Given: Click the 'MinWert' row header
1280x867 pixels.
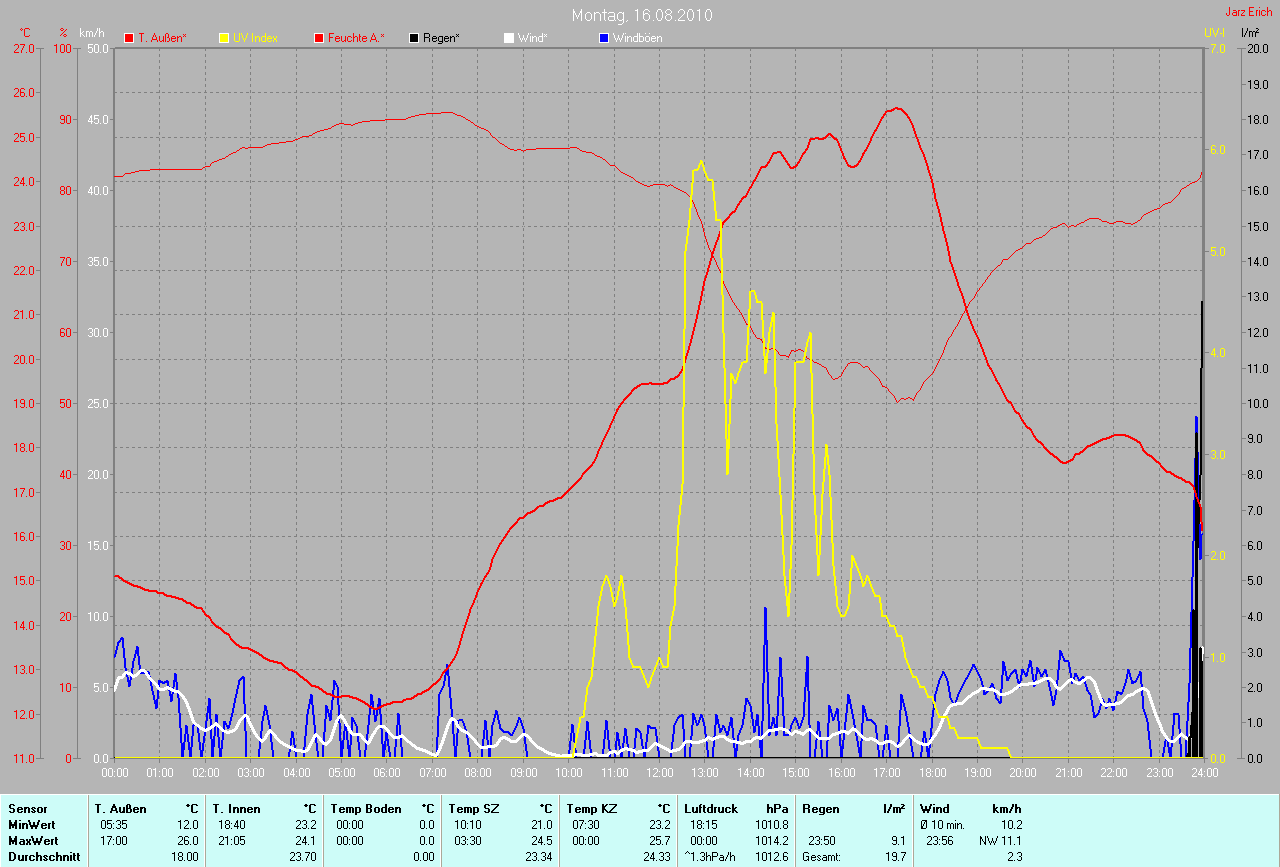Looking at the screenshot, I should (31, 825).
